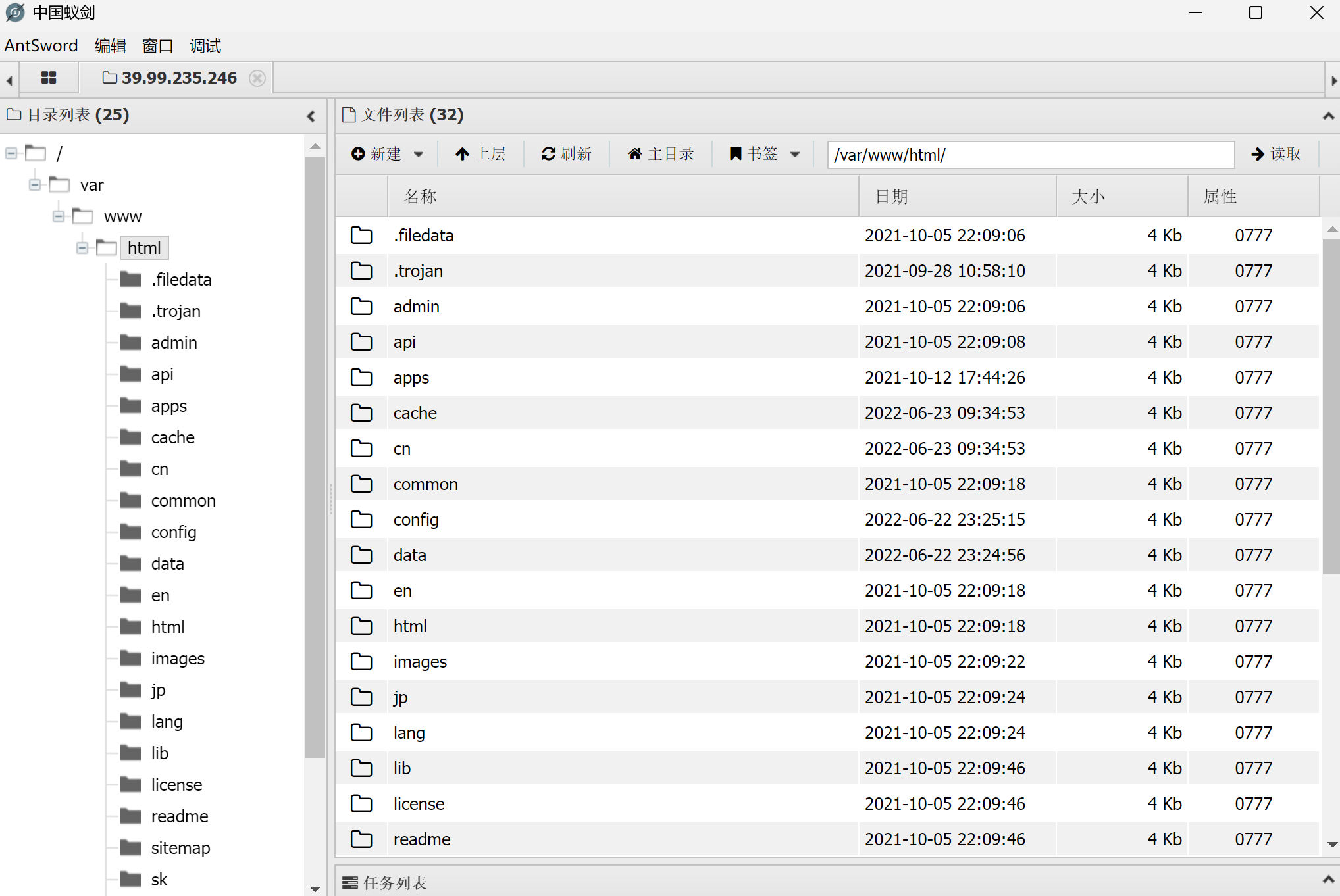1340x896 pixels.
Task: Open the AntSword menu
Action: 41,45
